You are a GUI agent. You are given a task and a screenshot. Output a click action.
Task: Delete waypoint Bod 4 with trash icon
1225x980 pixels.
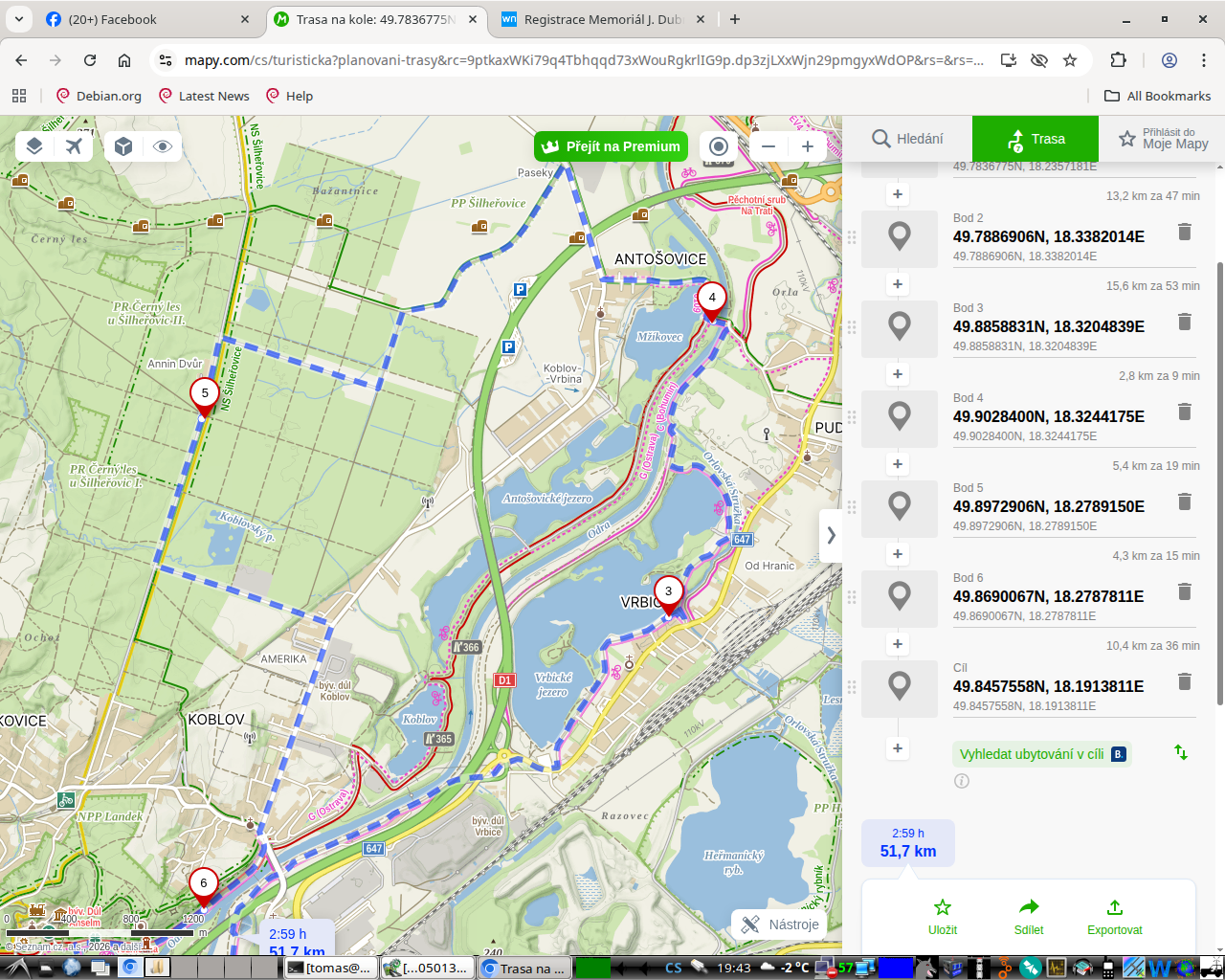1184,412
